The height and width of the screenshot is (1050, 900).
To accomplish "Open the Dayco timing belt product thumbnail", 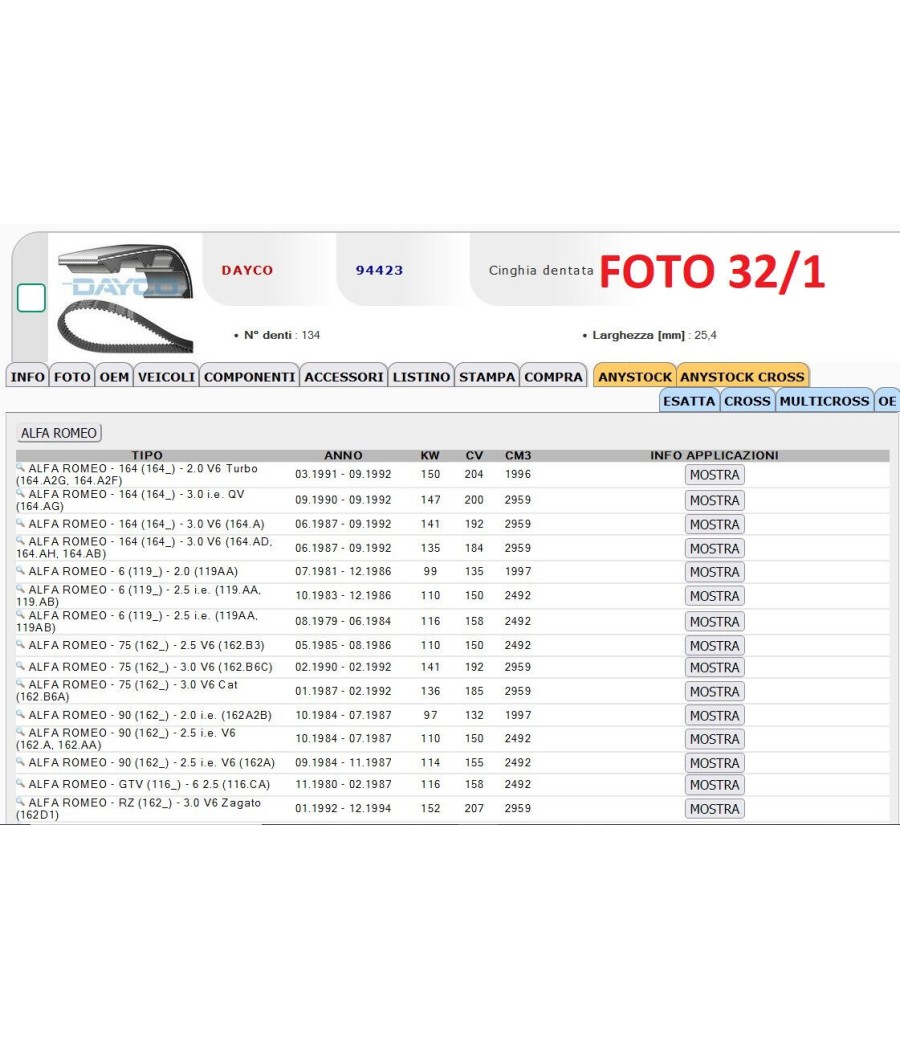I will click(x=125, y=299).
